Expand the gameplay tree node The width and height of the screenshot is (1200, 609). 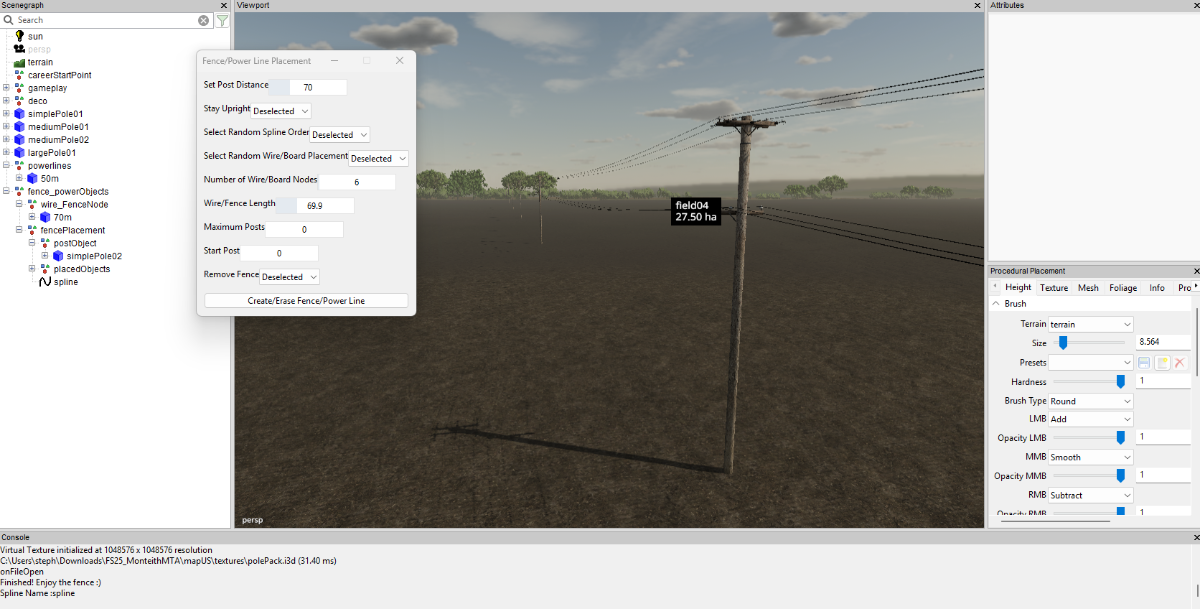tap(6, 88)
